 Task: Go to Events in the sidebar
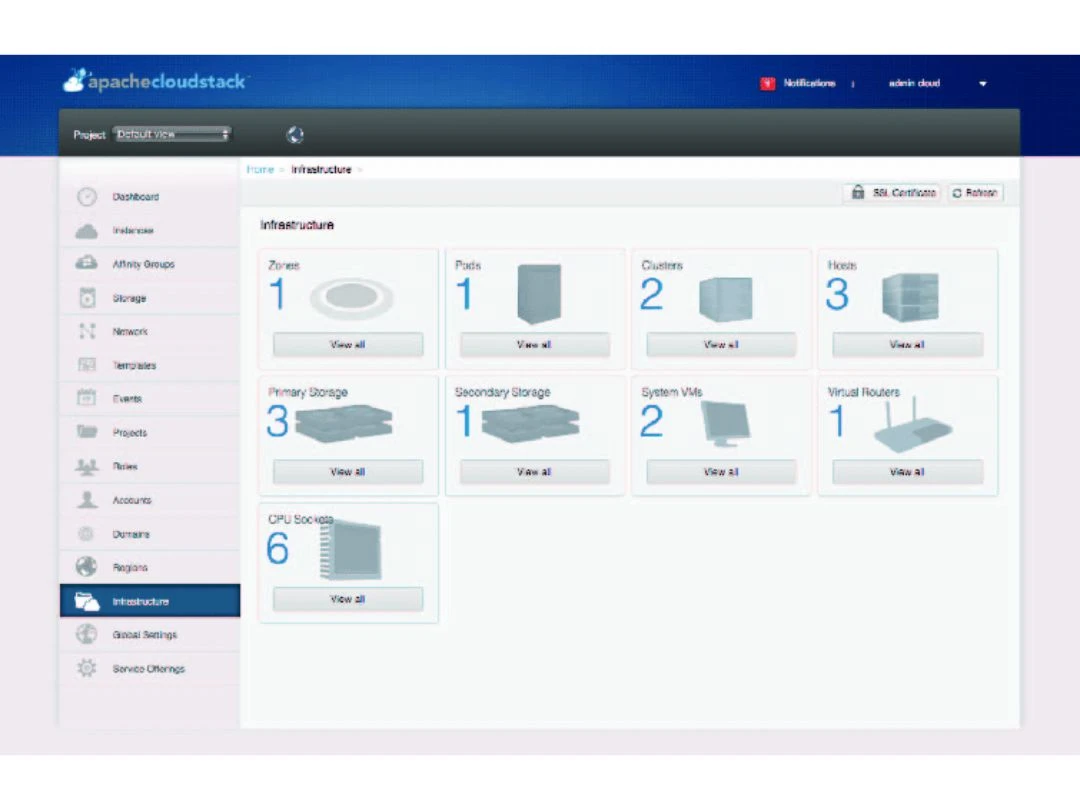(127, 399)
